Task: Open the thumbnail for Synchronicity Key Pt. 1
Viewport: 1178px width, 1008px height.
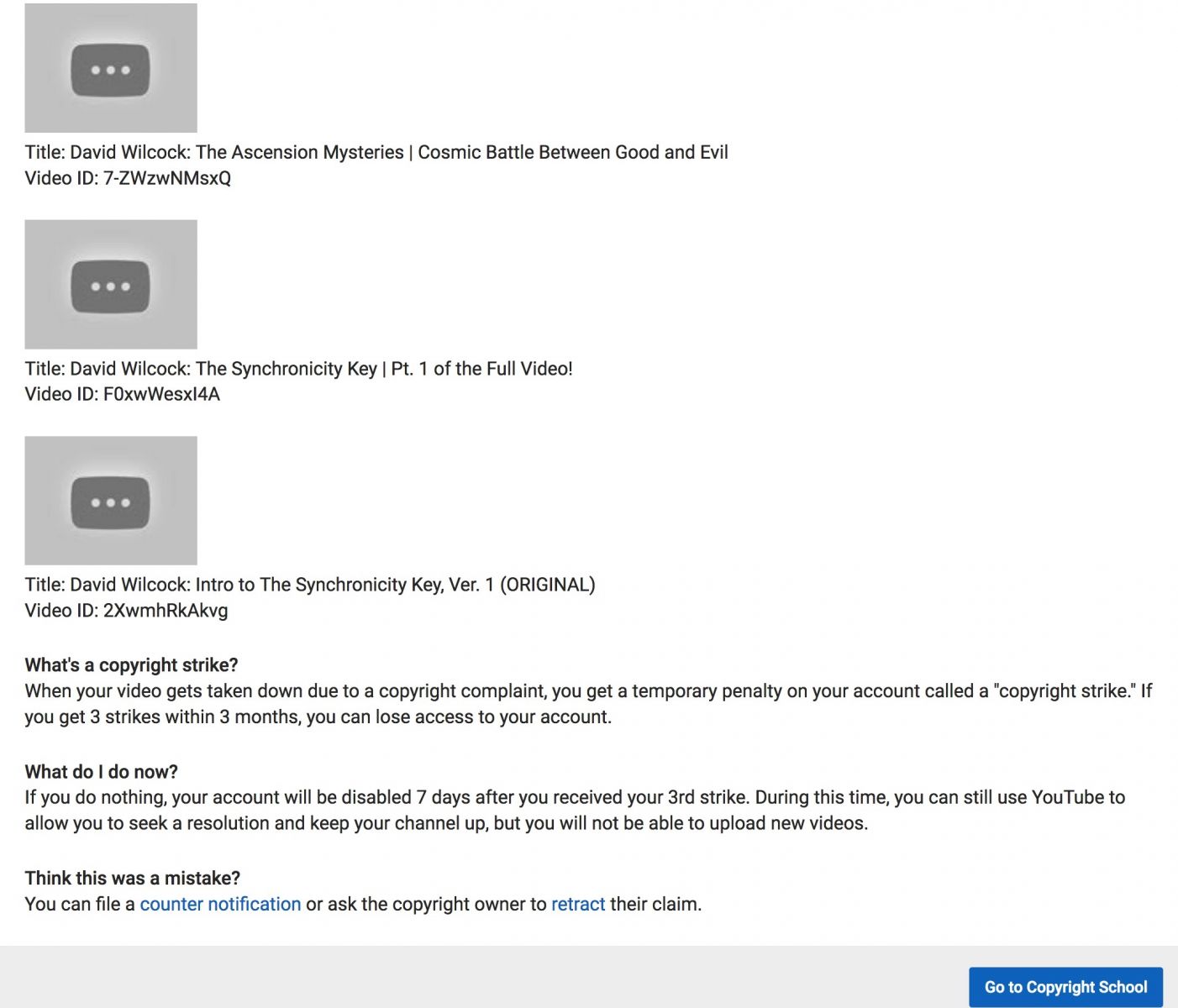Action: [x=111, y=285]
